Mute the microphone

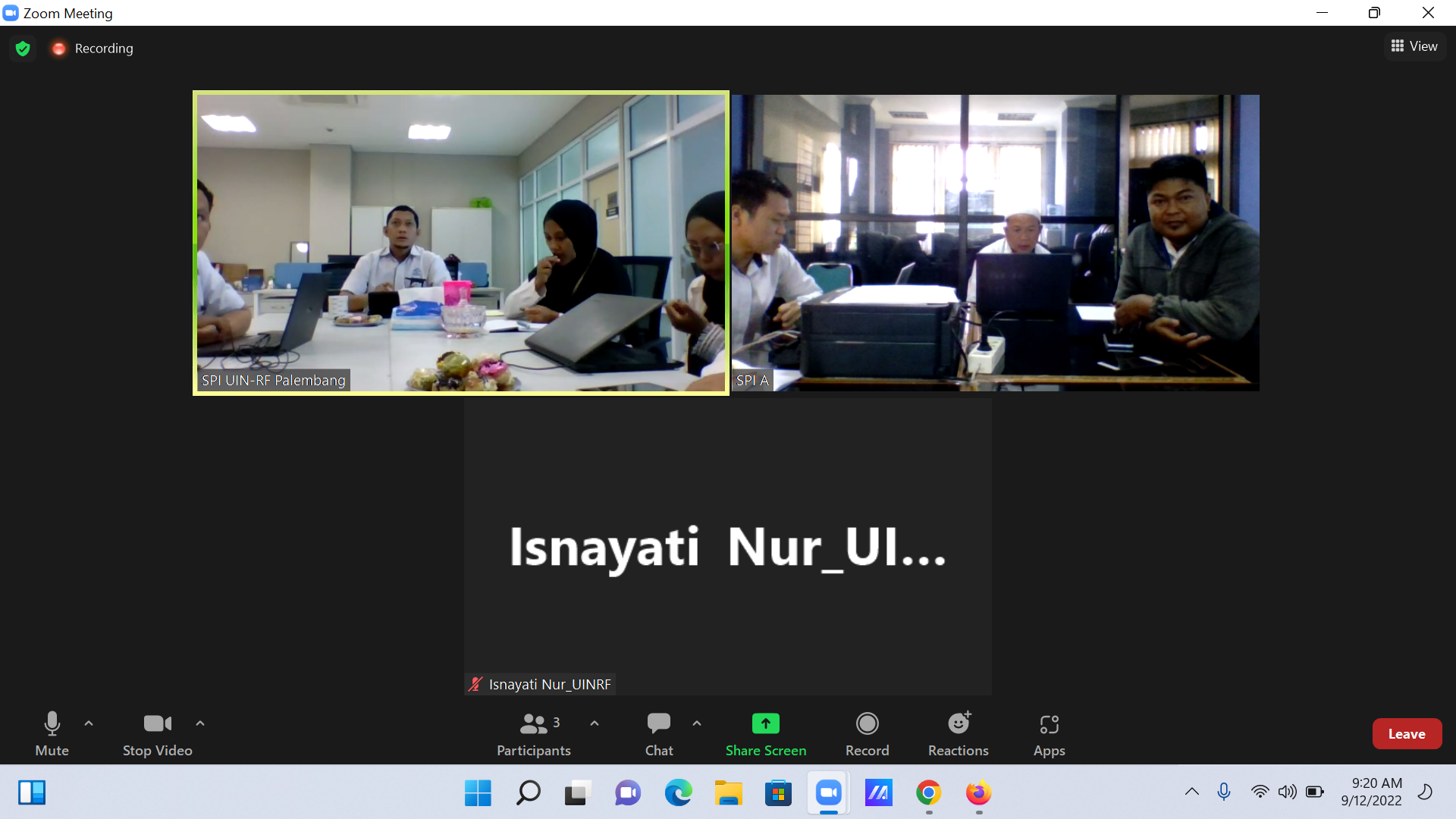[x=52, y=734]
